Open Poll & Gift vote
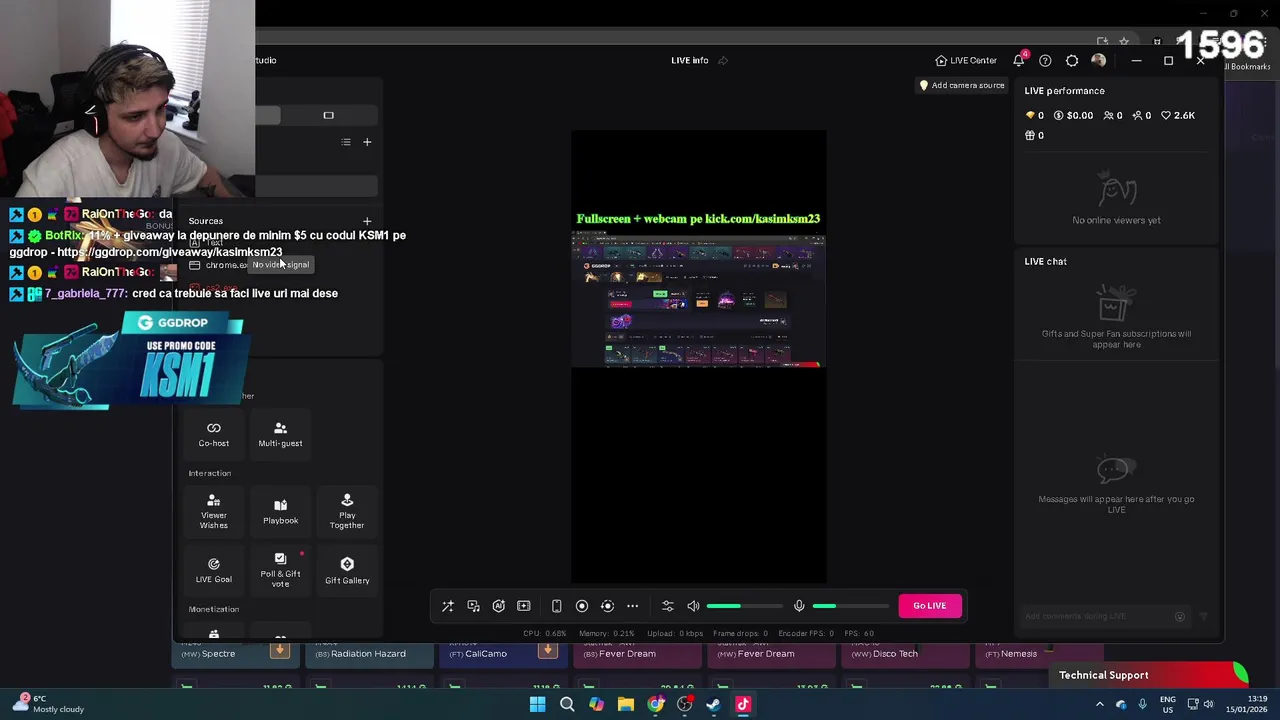 tap(280, 570)
